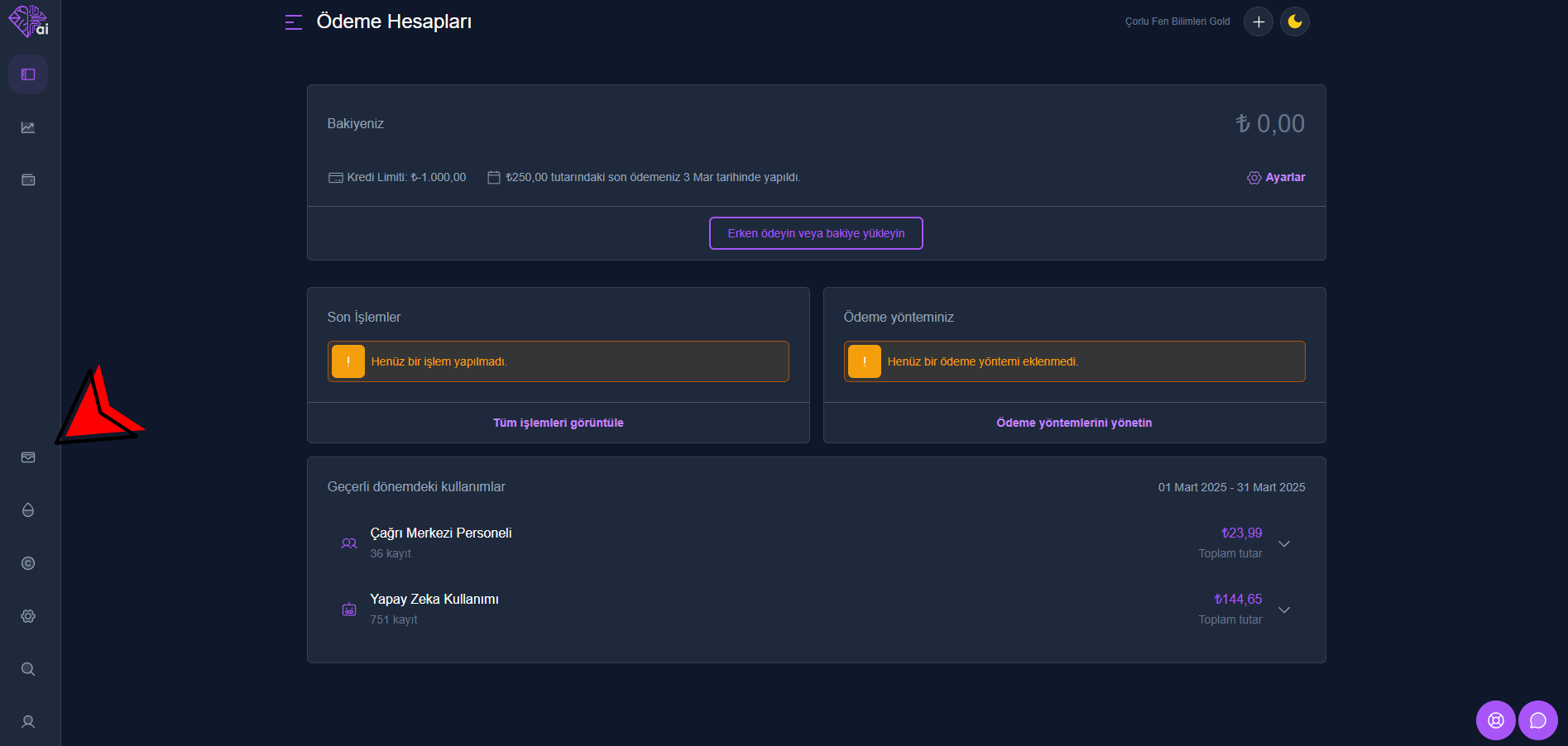The width and height of the screenshot is (1568, 746).
Task: Click '751 kayıt' record count
Action: pyautogui.click(x=394, y=619)
